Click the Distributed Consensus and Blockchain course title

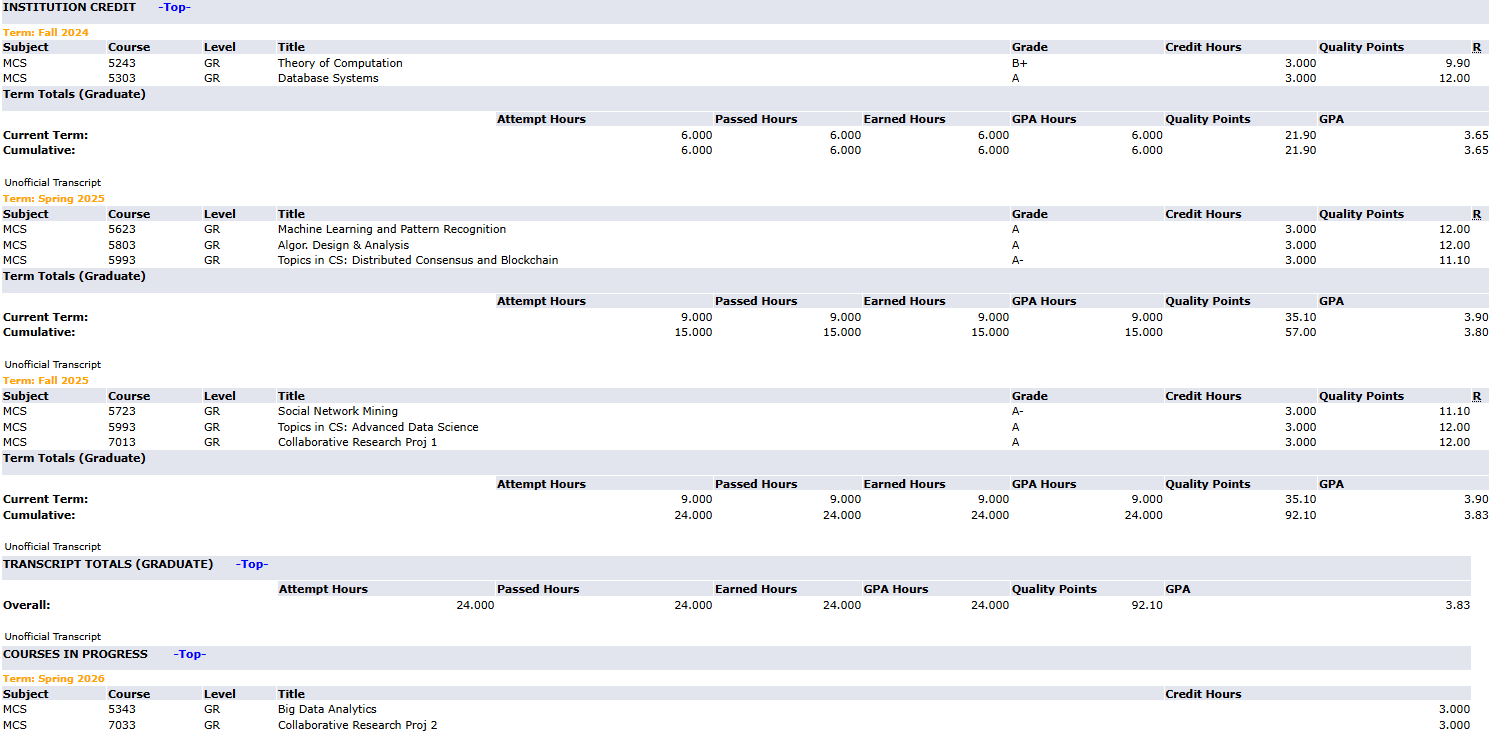click(417, 260)
